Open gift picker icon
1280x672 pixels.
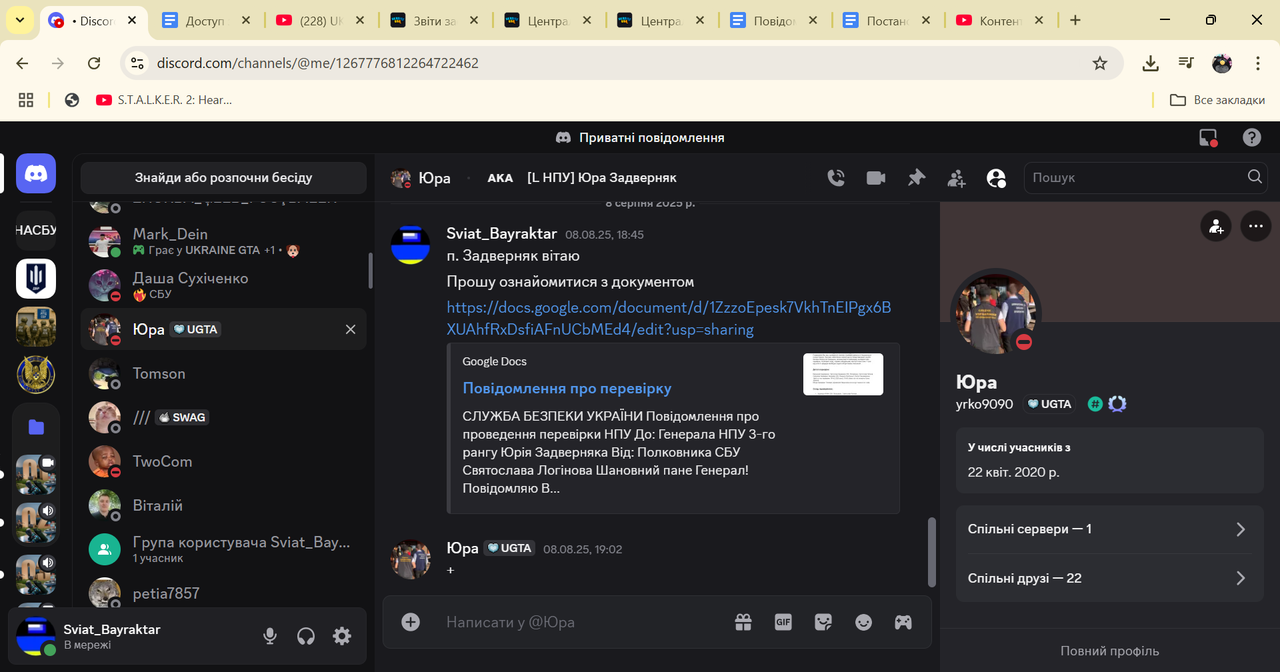[x=743, y=622]
